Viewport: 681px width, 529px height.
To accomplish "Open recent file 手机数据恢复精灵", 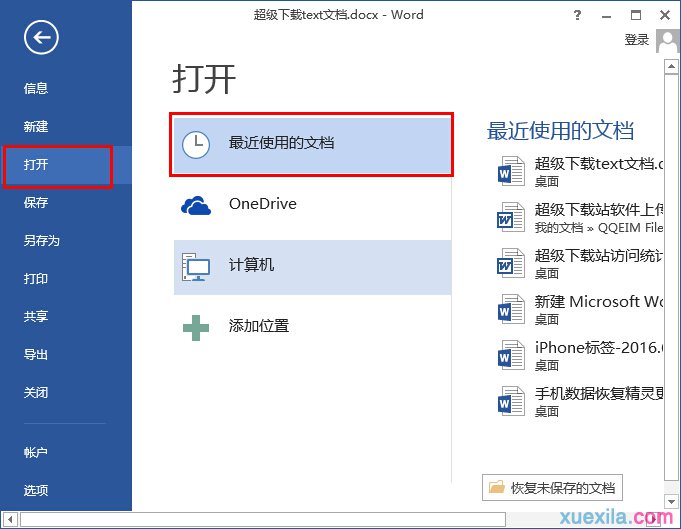I will pos(579,401).
